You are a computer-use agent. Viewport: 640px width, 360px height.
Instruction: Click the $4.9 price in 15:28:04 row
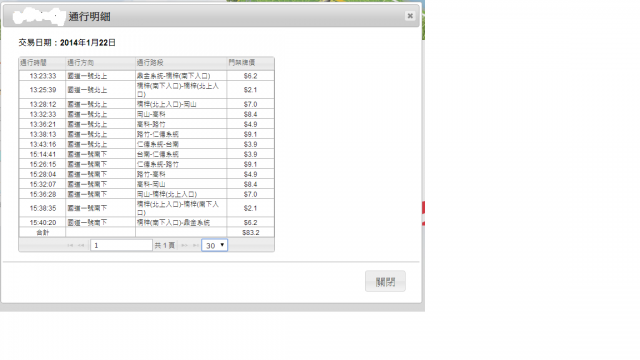point(250,174)
